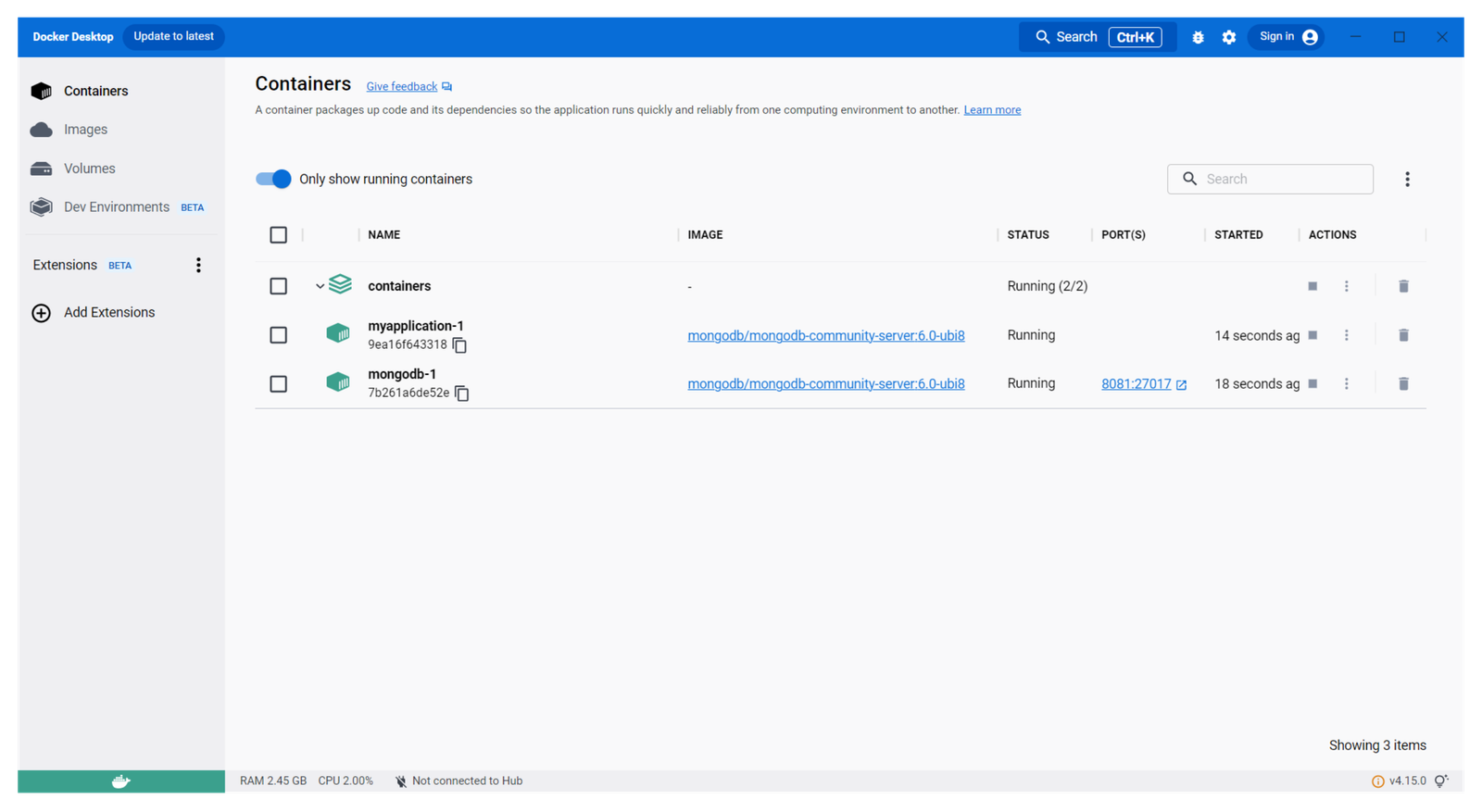Click the Not connected to Hub indicator

point(458,781)
